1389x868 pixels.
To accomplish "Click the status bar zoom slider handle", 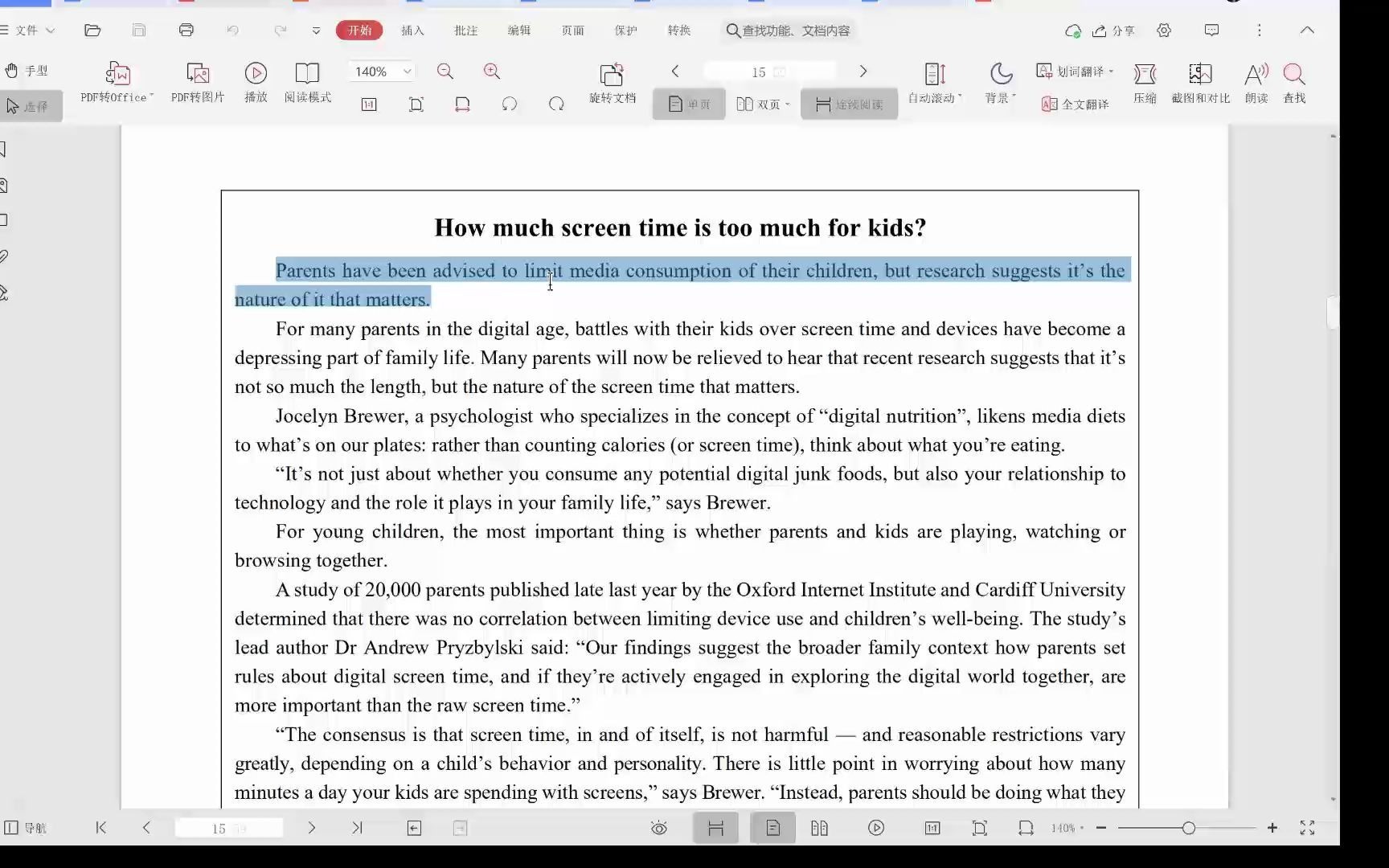I will point(1189,828).
